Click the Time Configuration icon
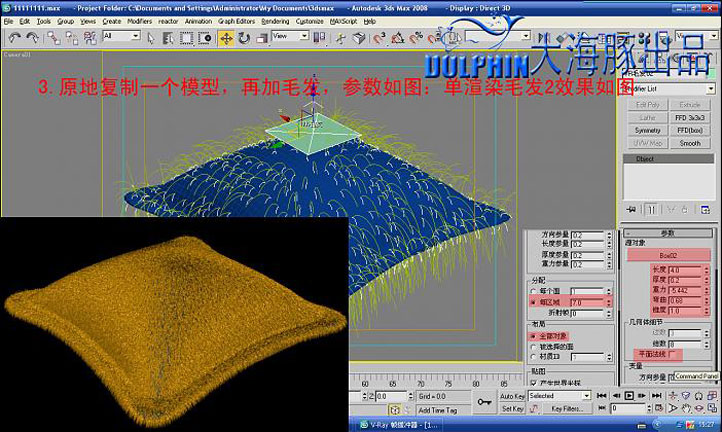This screenshot has height=432, width=722. 660,408
